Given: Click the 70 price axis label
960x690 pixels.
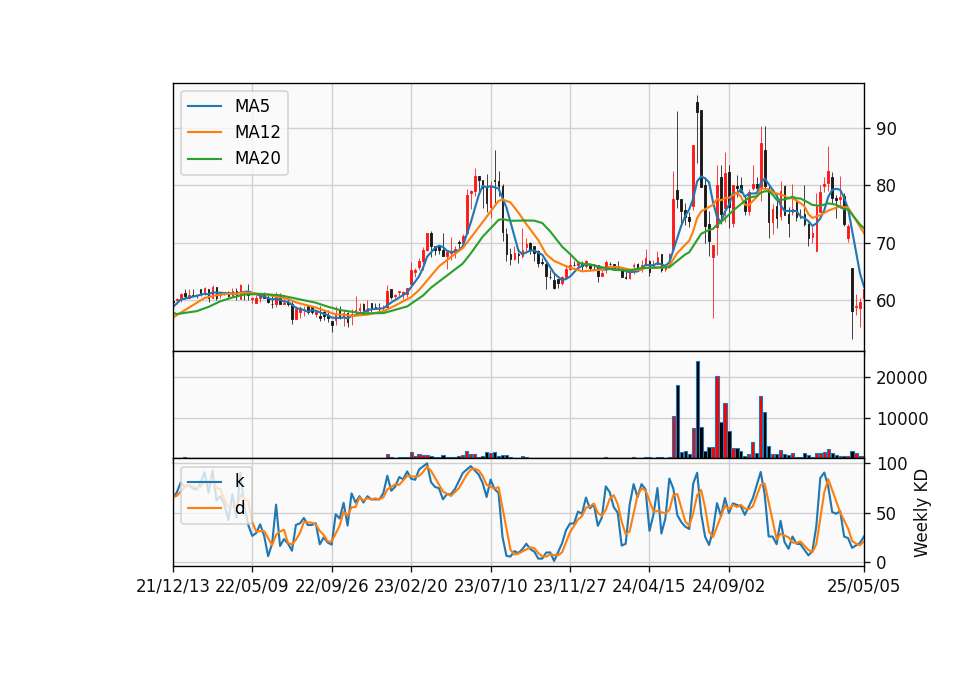Looking at the screenshot, I should [x=887, y=244].
